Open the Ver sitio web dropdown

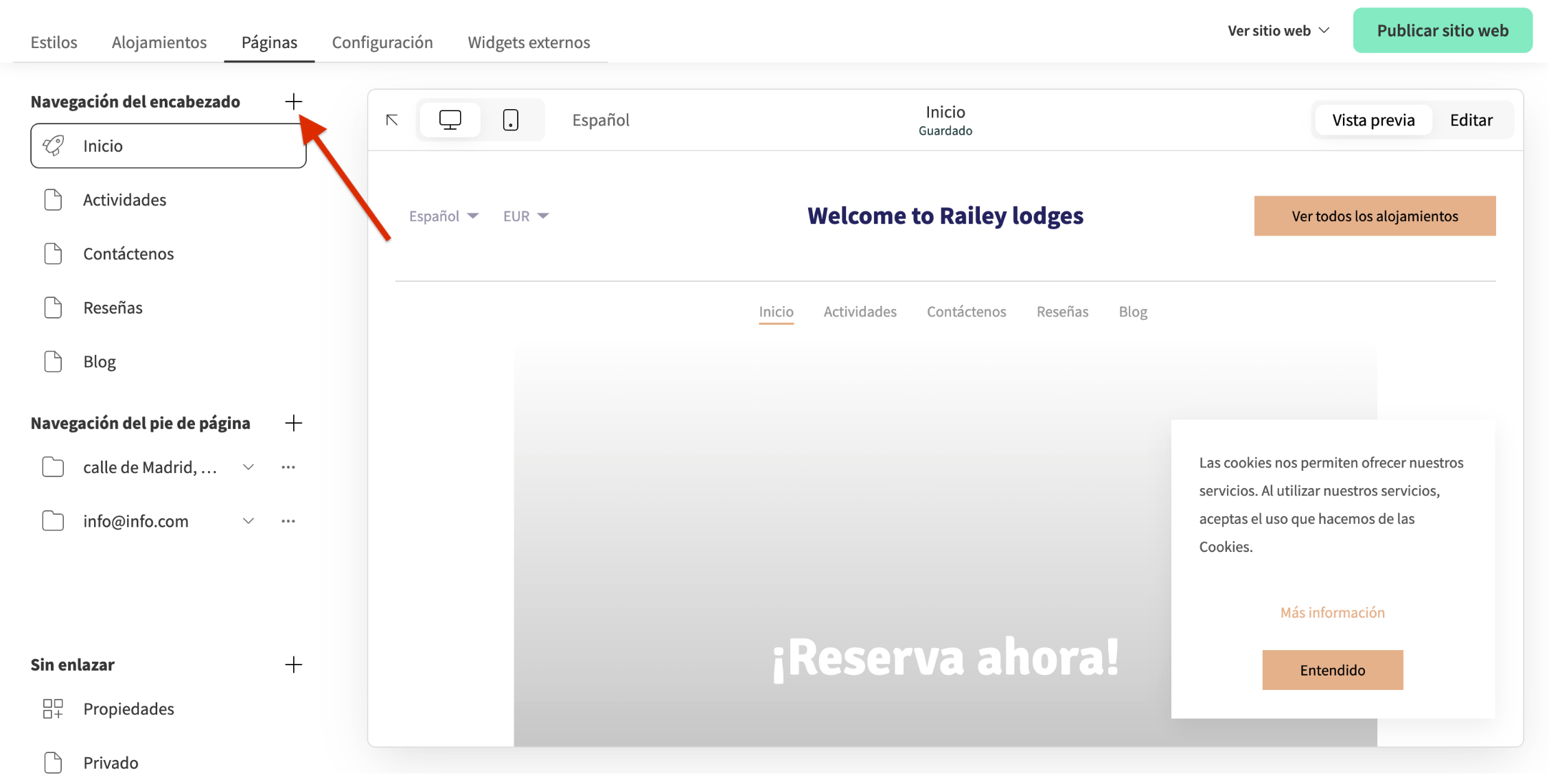1278,30
